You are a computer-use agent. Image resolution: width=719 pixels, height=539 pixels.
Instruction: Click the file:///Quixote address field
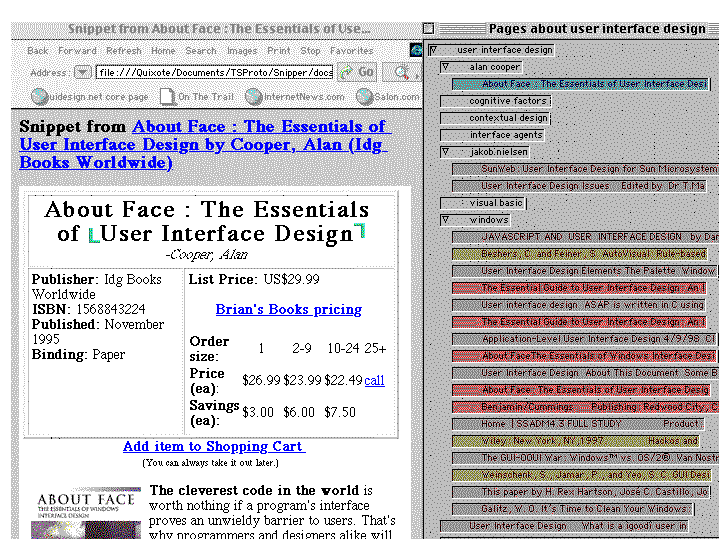pos(214,72)
